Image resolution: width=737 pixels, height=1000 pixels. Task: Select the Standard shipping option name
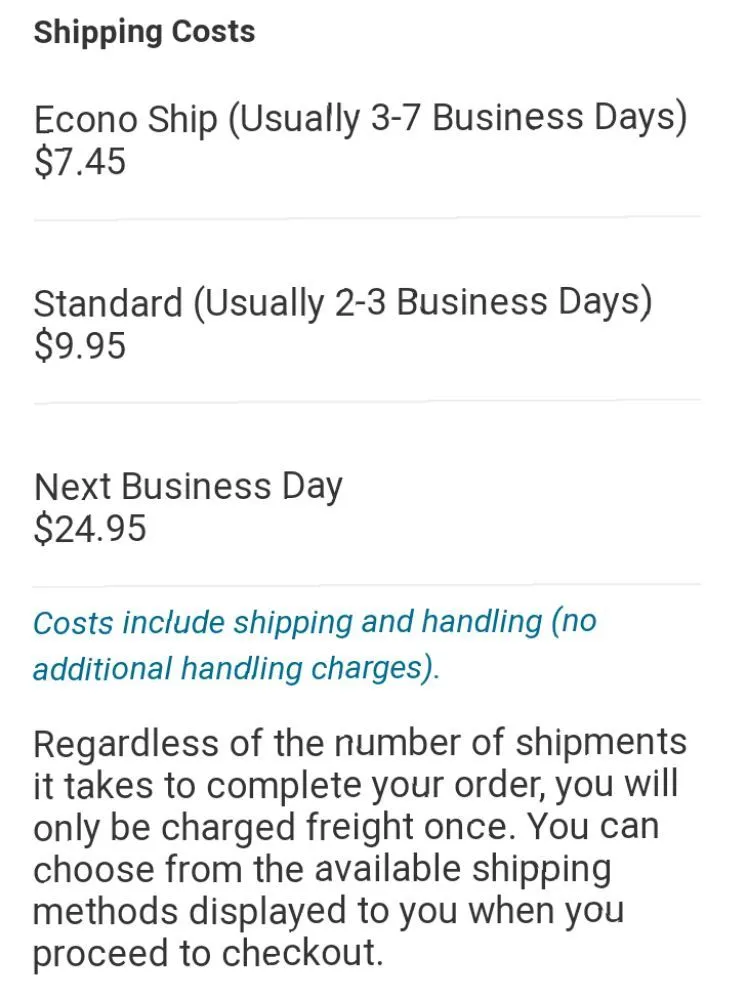click(x=108, y=304)
